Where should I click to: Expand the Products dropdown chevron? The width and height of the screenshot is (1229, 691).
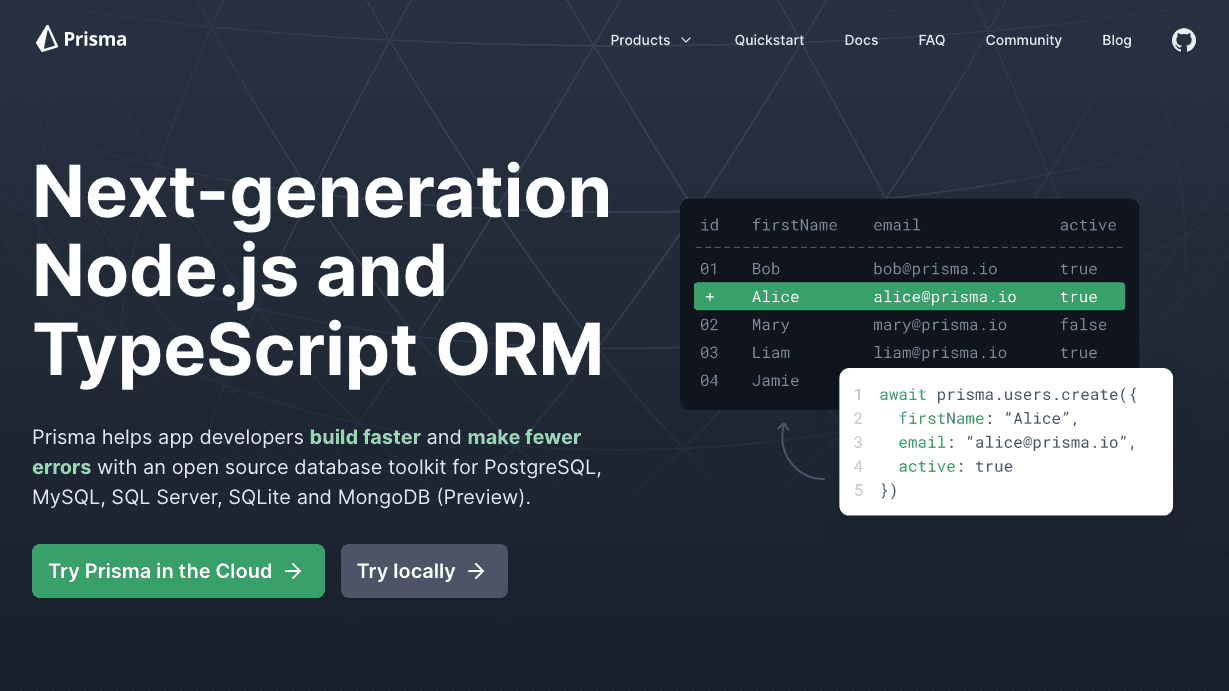[x=686, y=40]
